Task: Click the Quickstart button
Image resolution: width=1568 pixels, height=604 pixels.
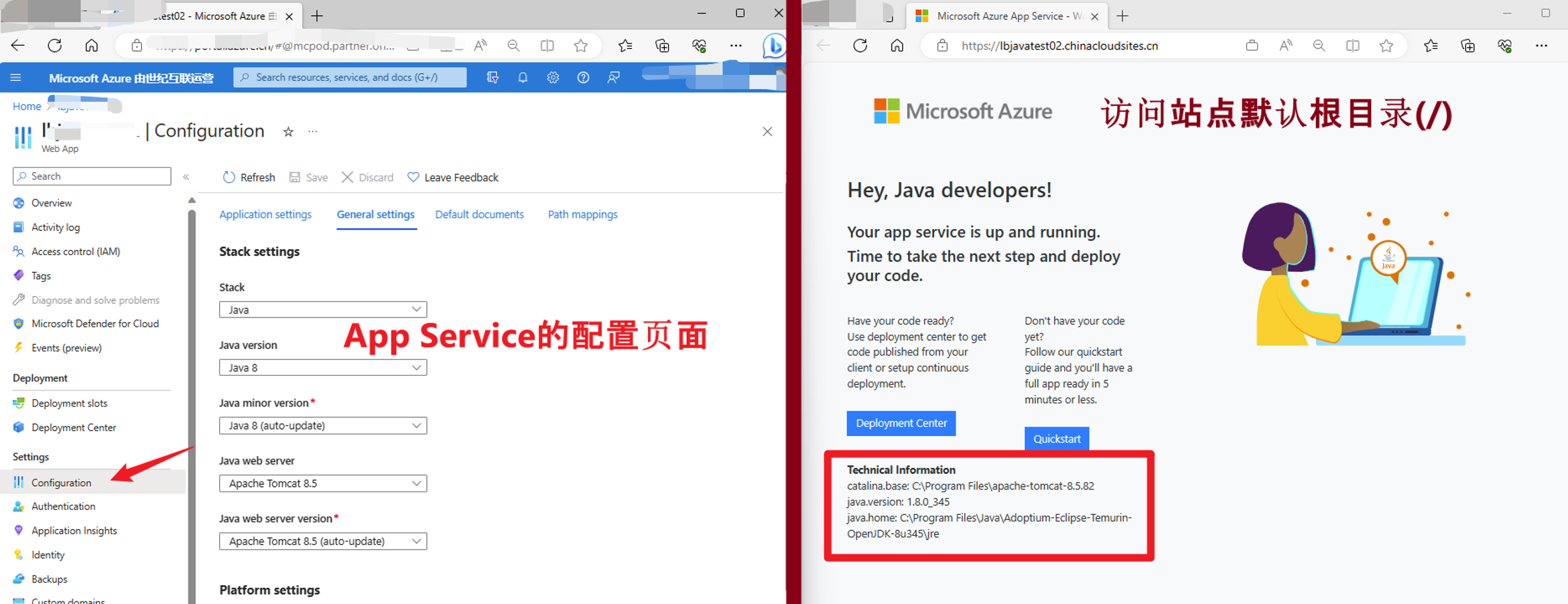Action: click(x=1056, y=439)
